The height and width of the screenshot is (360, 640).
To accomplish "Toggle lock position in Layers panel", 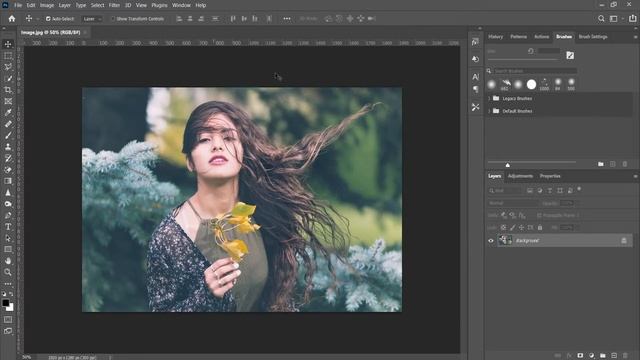I will 522,227.
